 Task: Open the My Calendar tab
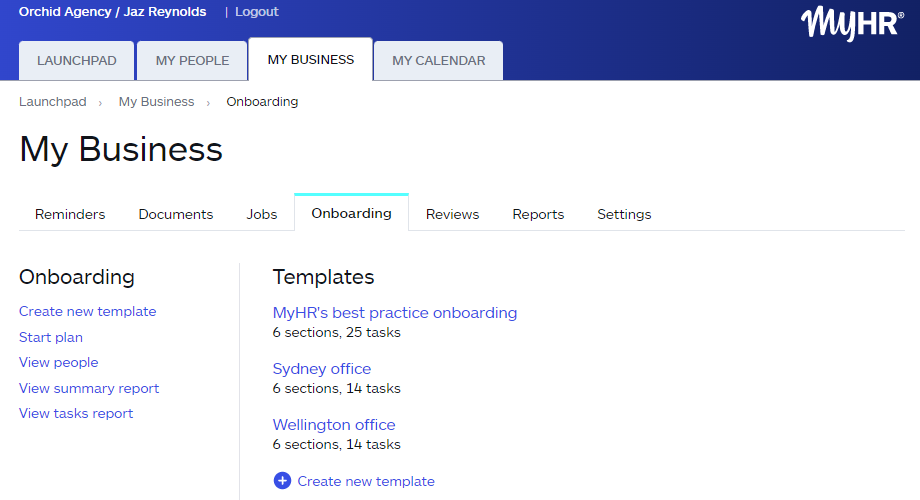pyautogui.click(x=438, y=61)
